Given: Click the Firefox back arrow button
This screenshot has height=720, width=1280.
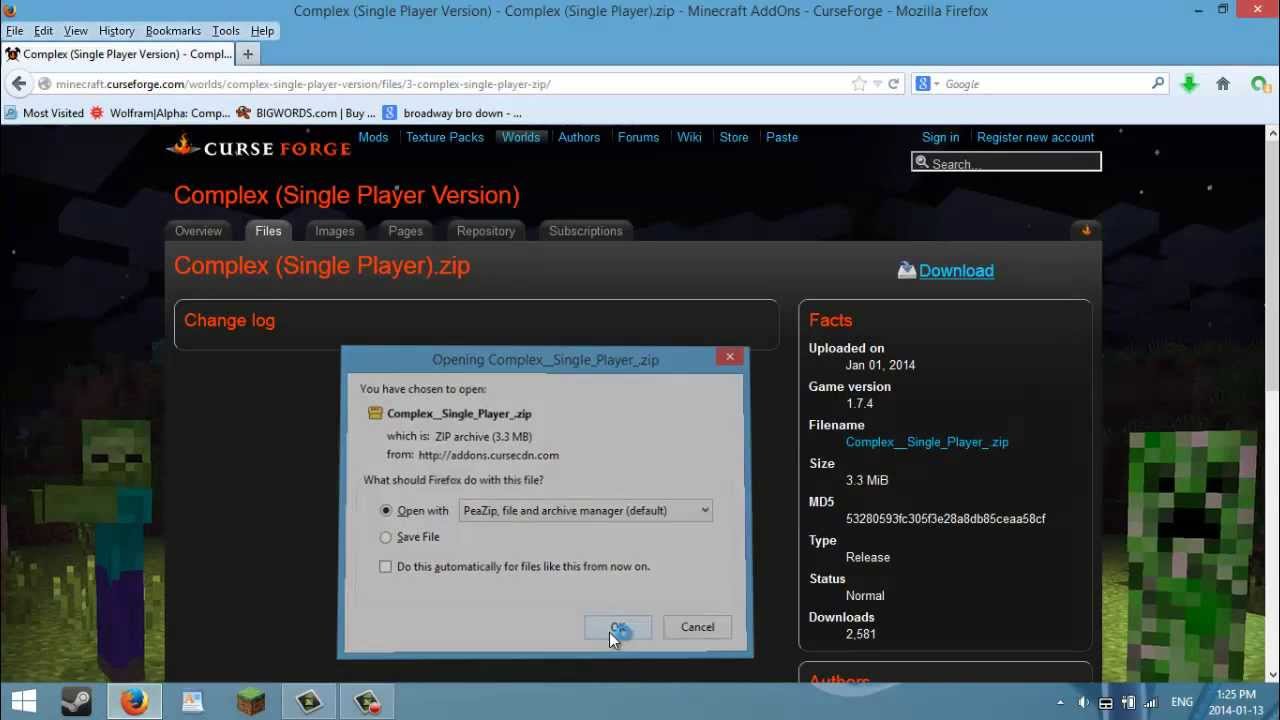Looking at the screenshot, I should [x=19, y=84].
